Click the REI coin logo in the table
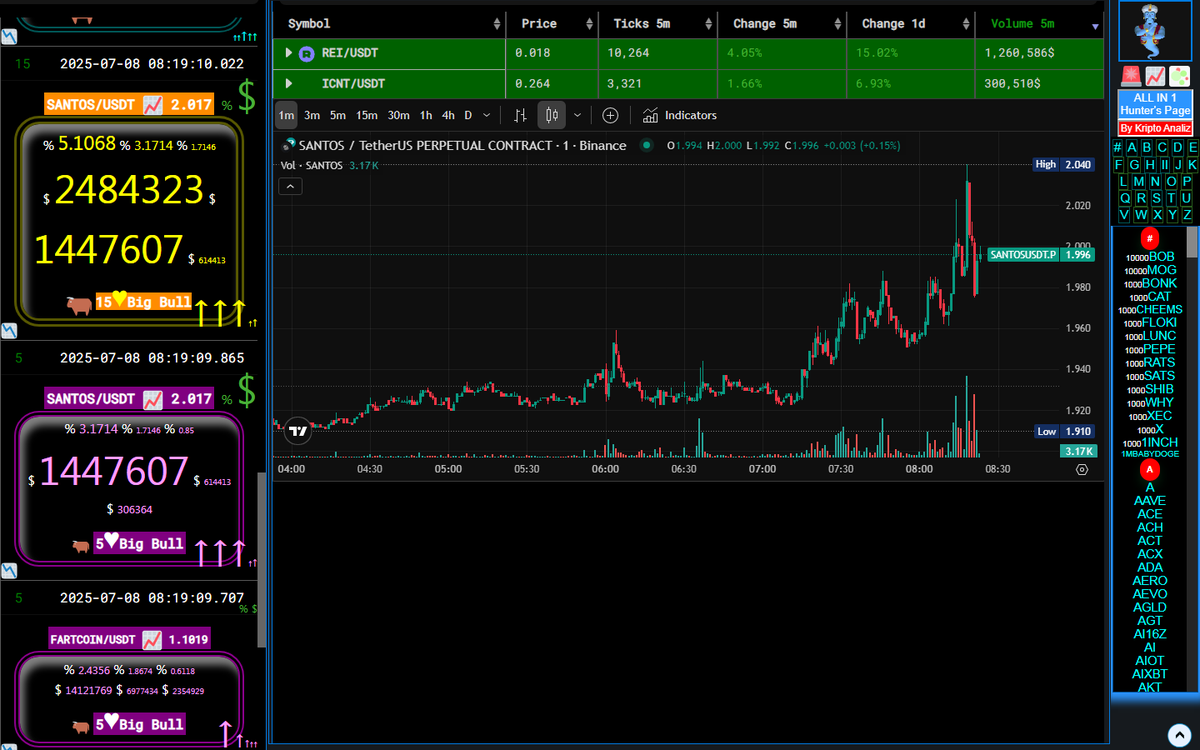Image resolution: width=1200 pixels, height=750 pixels. pyautogui.click(x=307, y=52)
